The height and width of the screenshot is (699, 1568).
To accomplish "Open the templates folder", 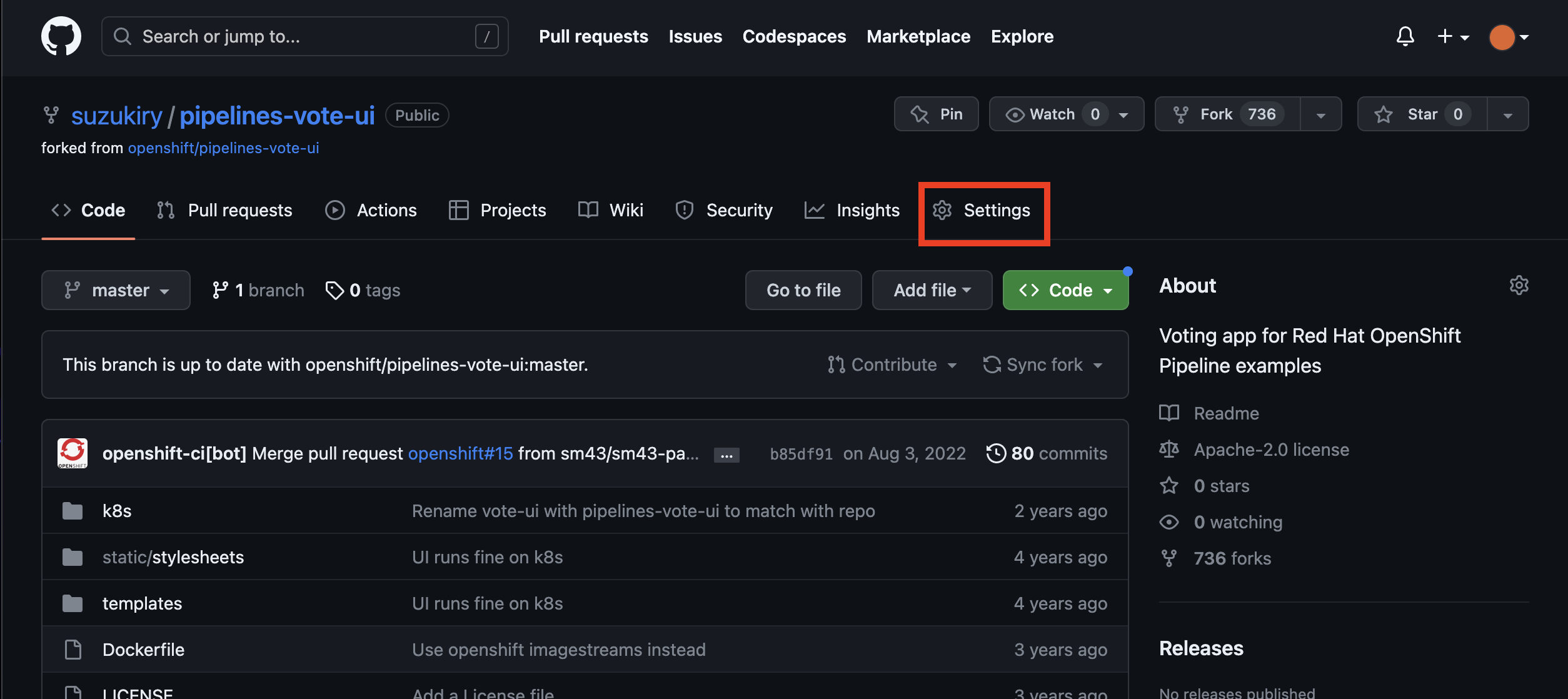I will [x=142, y=603].
